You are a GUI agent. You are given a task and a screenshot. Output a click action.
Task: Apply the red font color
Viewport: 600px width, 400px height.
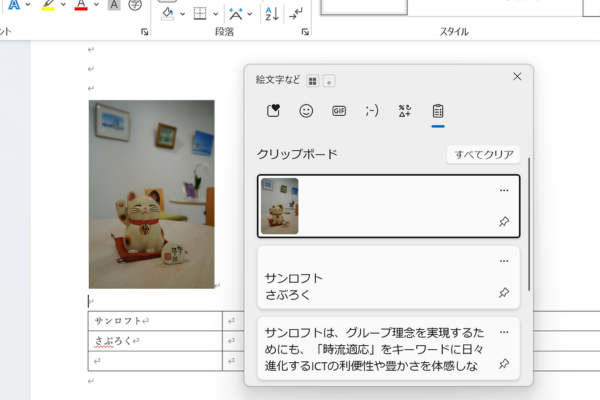81,5
